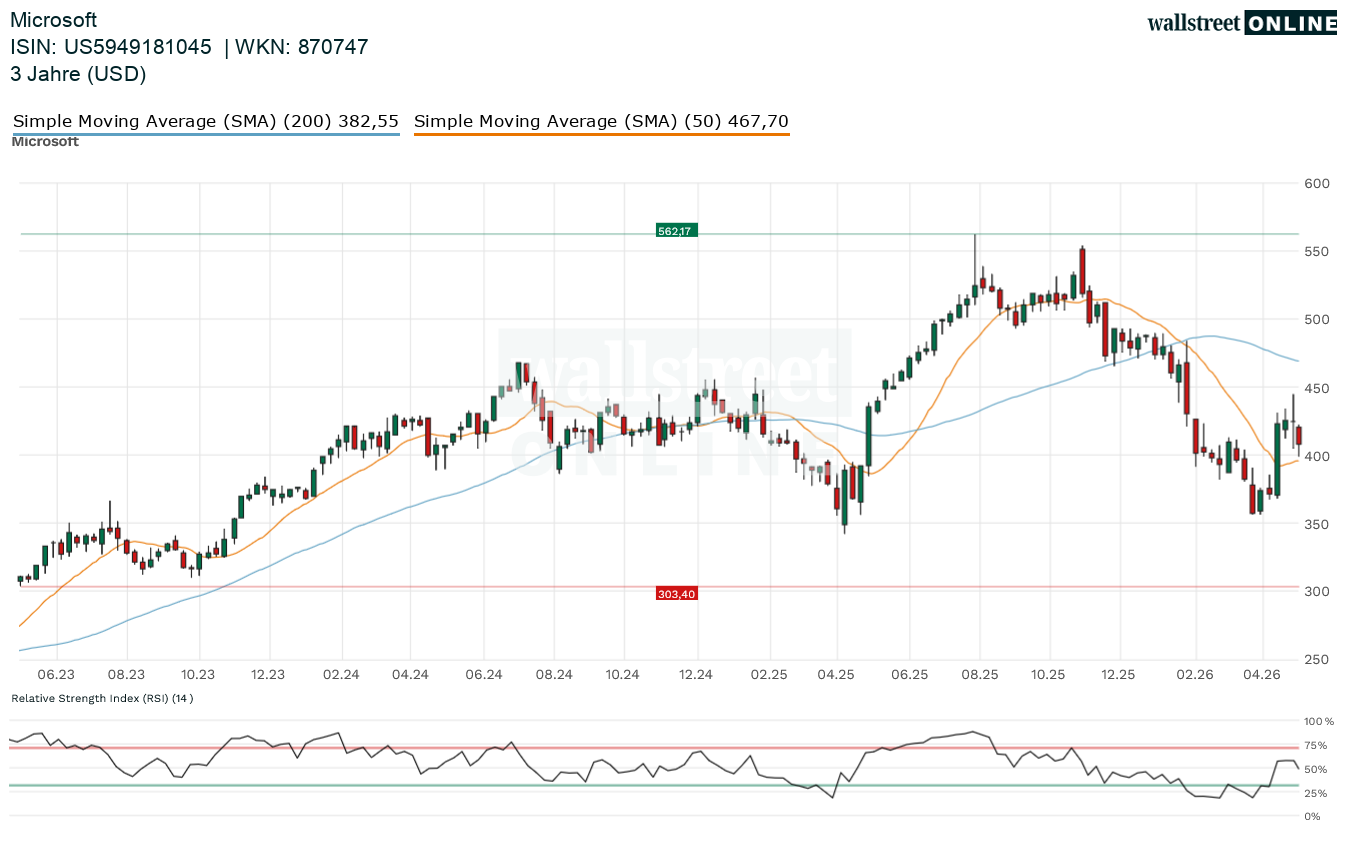This screenshot has width=1349, height=843.
Task: Click the 06.24 date on time axis
Action: [x=483, y=675]
